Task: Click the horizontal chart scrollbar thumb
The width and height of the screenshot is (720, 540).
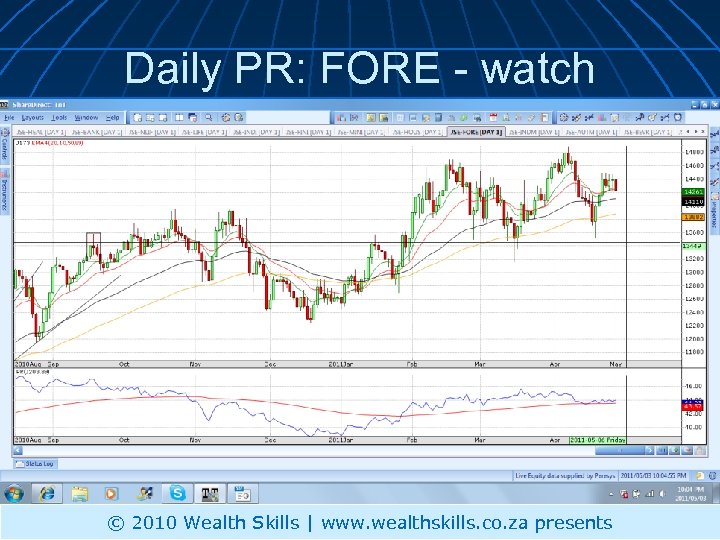Action: pyautogui.click(x=620, y=450)
